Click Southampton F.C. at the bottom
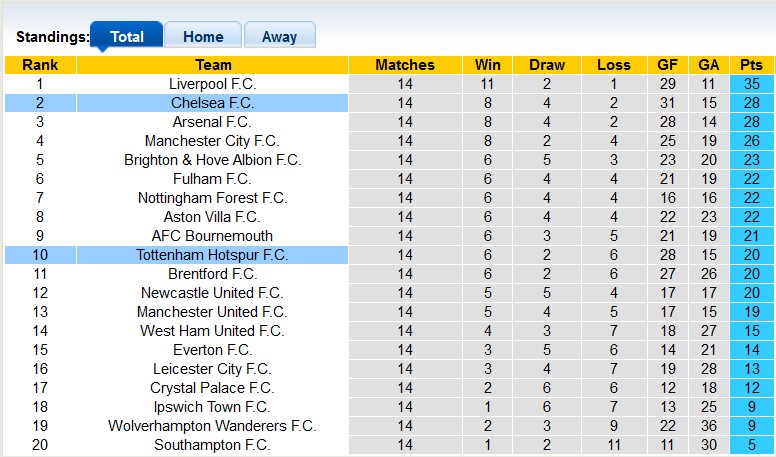The width and height of the screenshot is (776, 457). point(212,445)
